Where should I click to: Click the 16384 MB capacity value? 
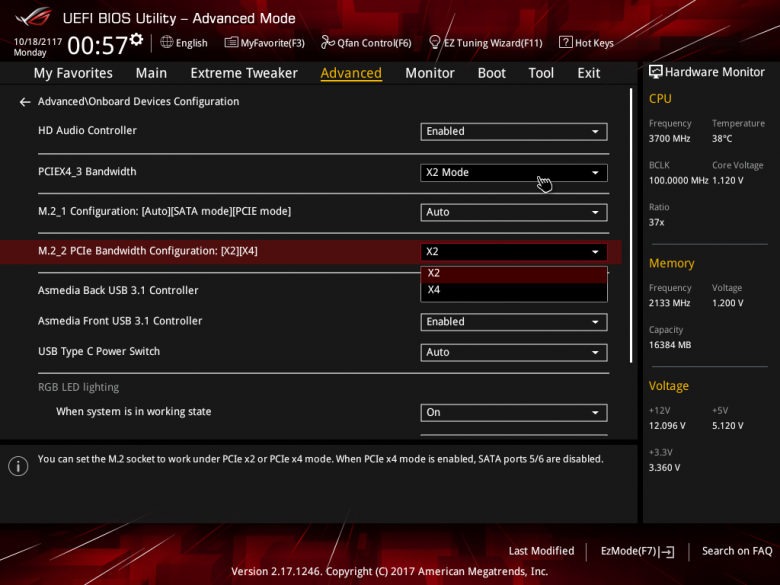point(670,345)
